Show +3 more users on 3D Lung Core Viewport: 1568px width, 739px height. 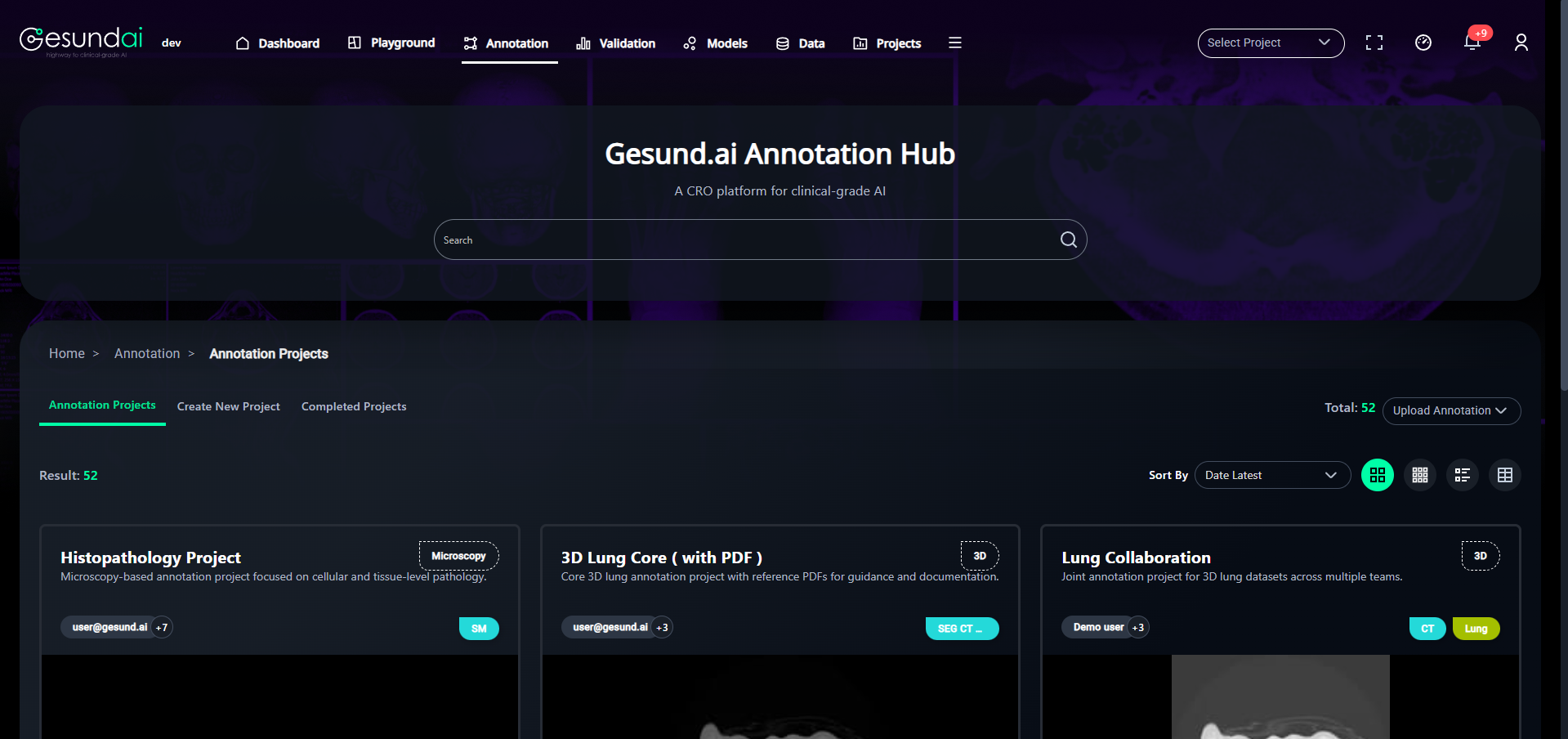coord(662,628)
